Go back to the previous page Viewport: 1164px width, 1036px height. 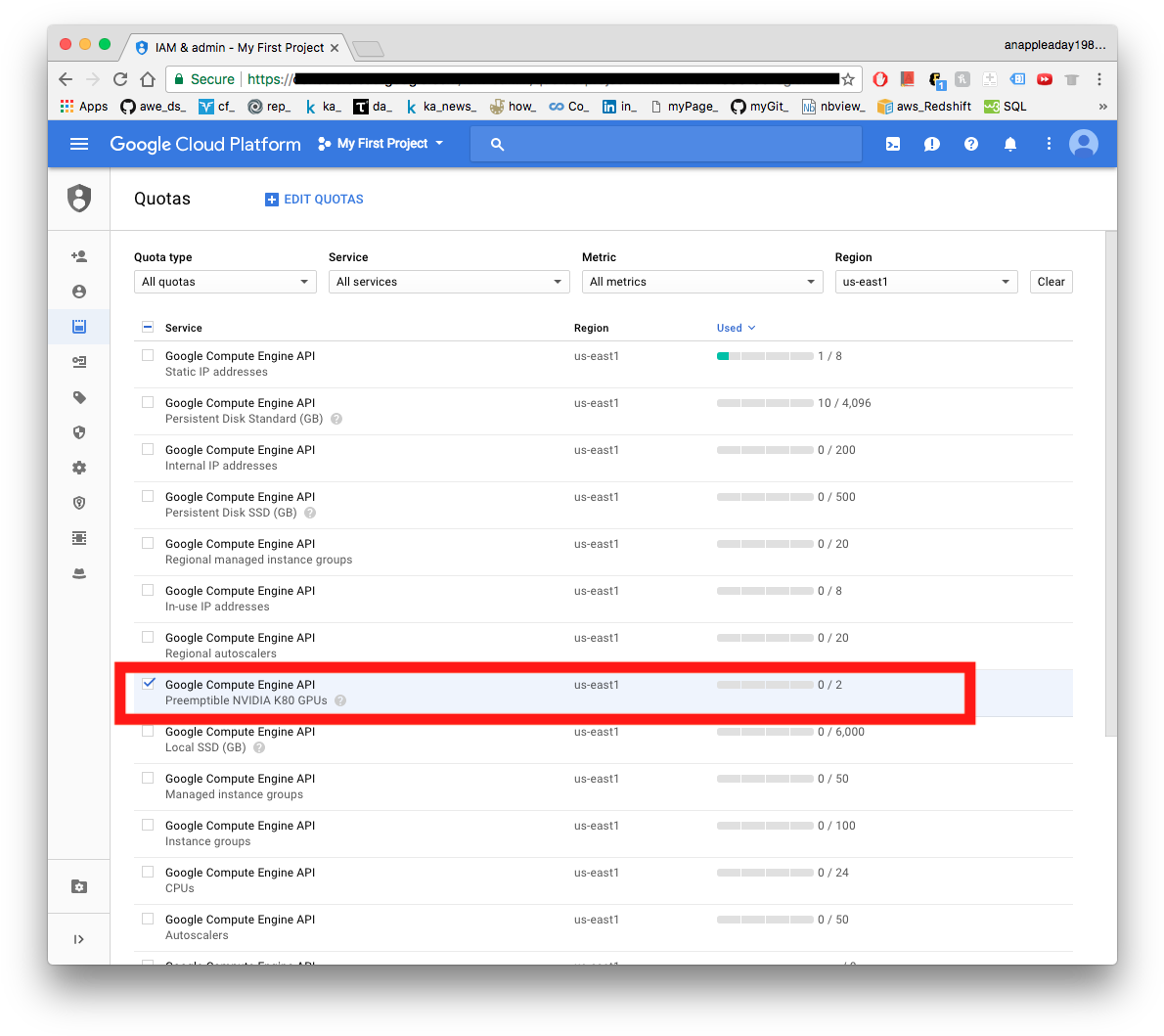66,78
